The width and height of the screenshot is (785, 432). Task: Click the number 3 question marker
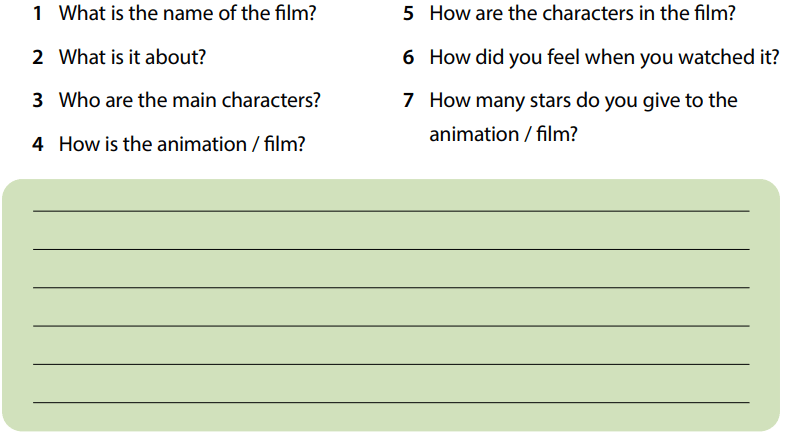point(37,100)
